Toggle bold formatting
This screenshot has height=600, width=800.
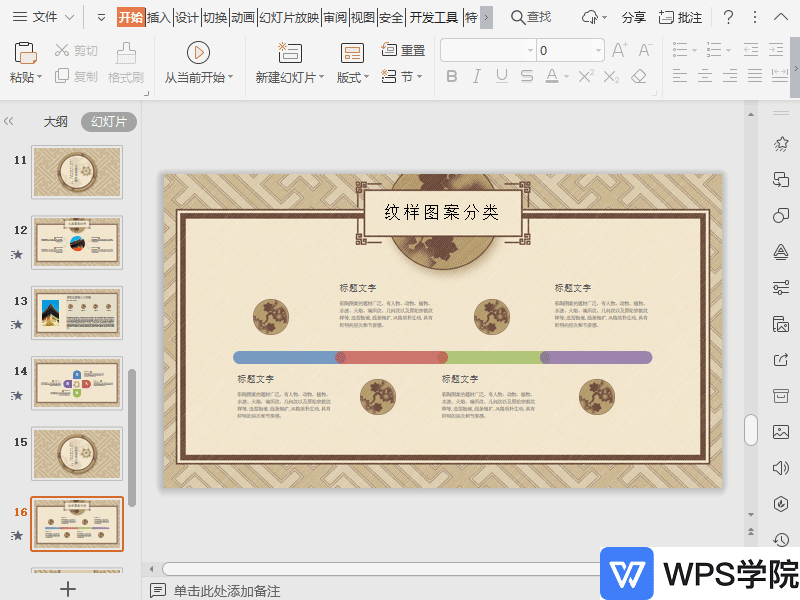pos(451,76)
